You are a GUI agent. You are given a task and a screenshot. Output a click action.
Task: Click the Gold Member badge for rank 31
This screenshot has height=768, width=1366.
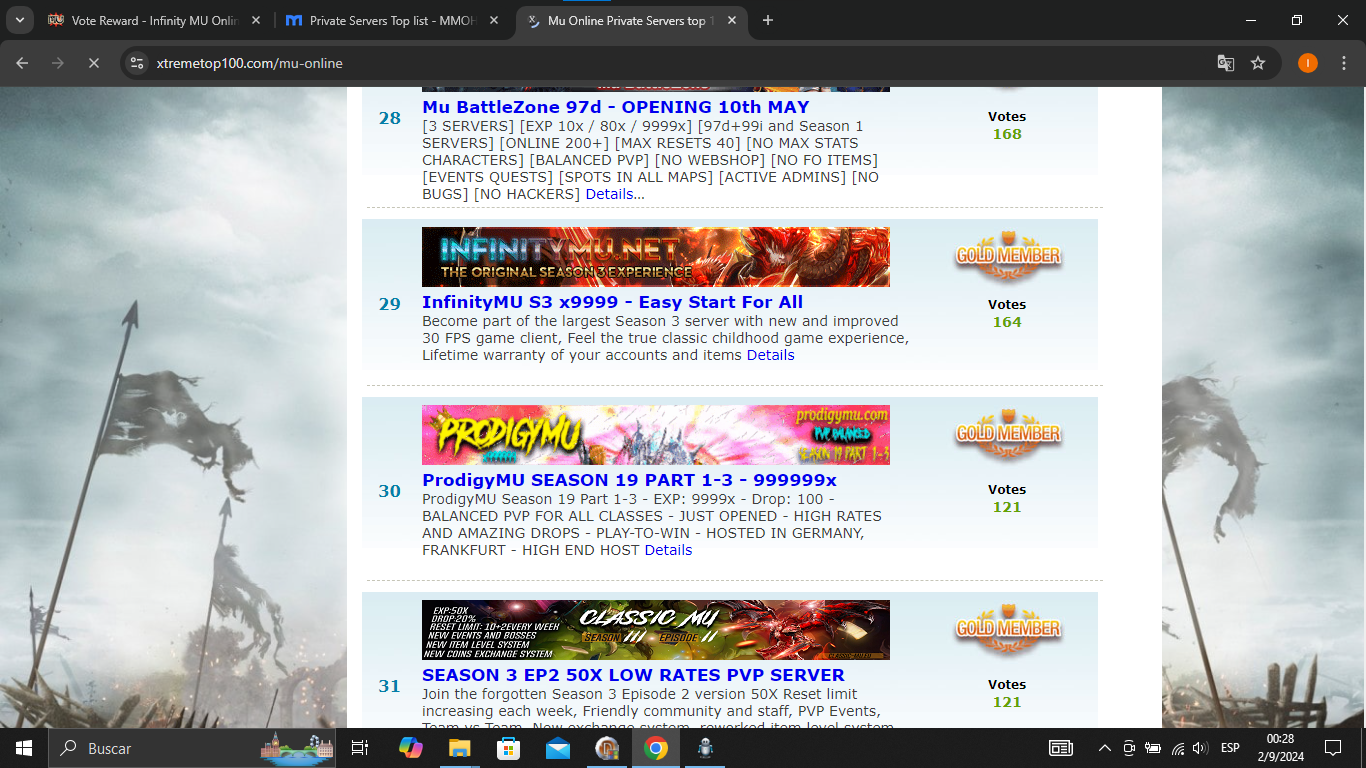[x=1007, y=628]
